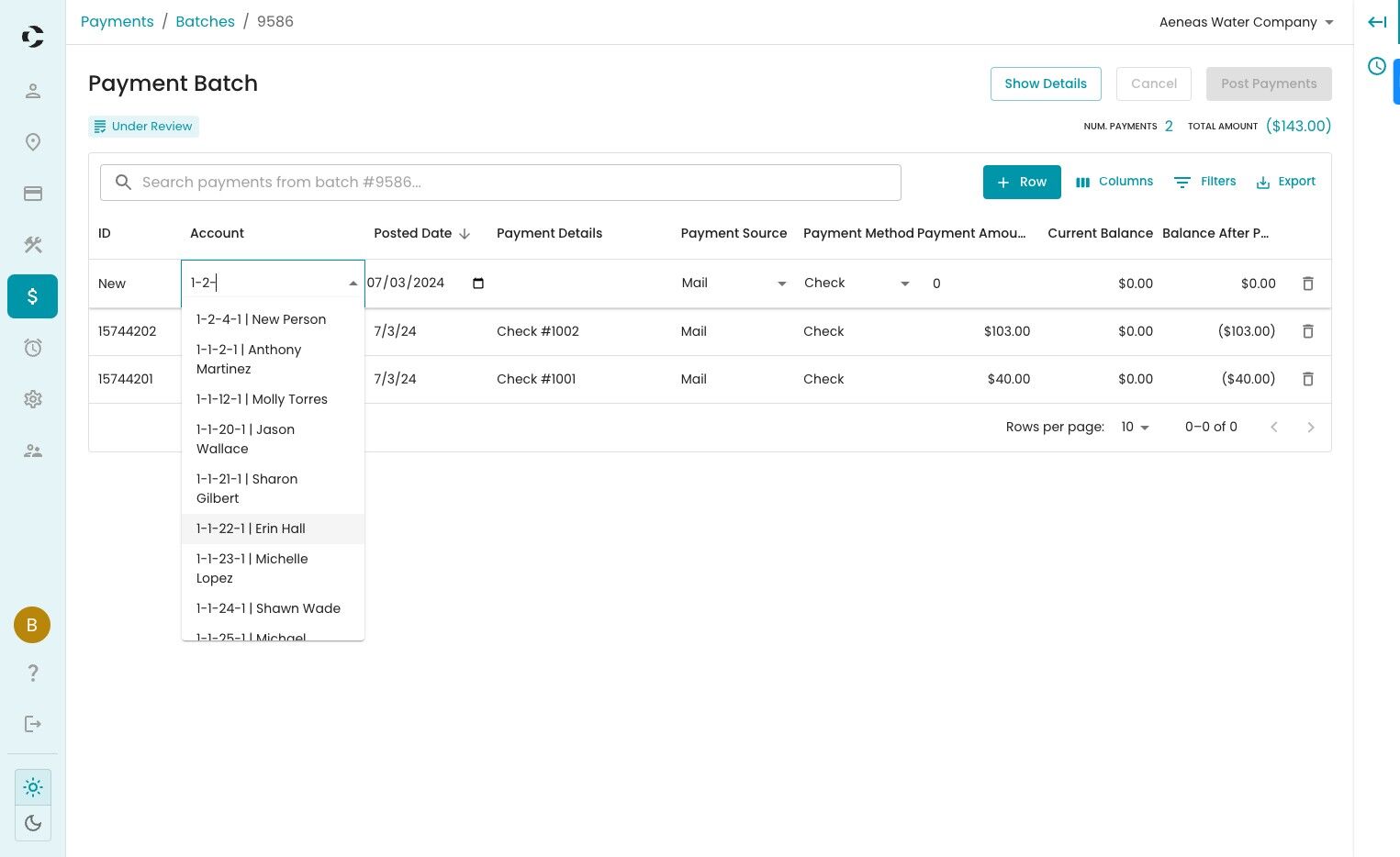Click the Posted Date column header
The image size is (1400, 857).
click(413, 233)
